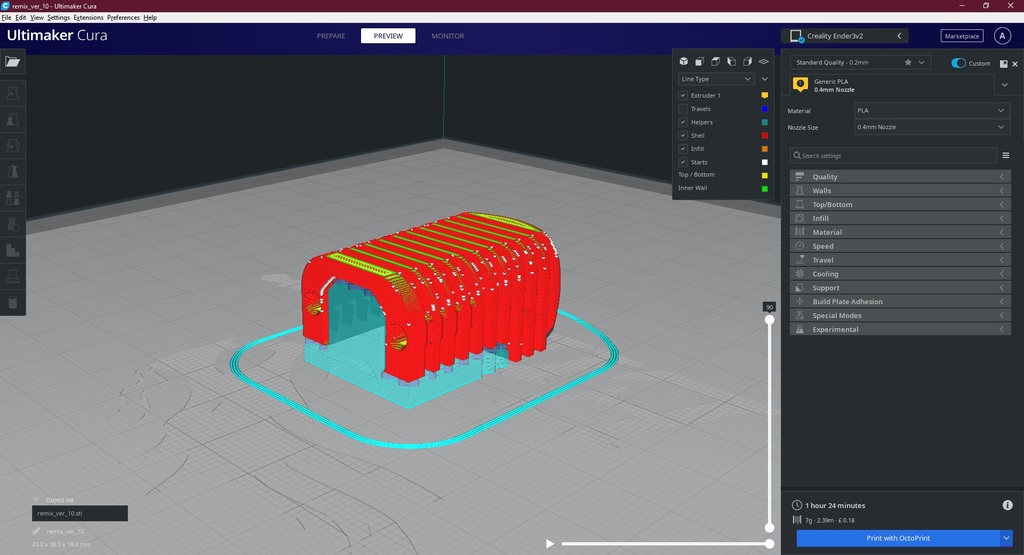Click the 3D view camera icon
Screen dimensions: 1024x555
tap(683, 62)
